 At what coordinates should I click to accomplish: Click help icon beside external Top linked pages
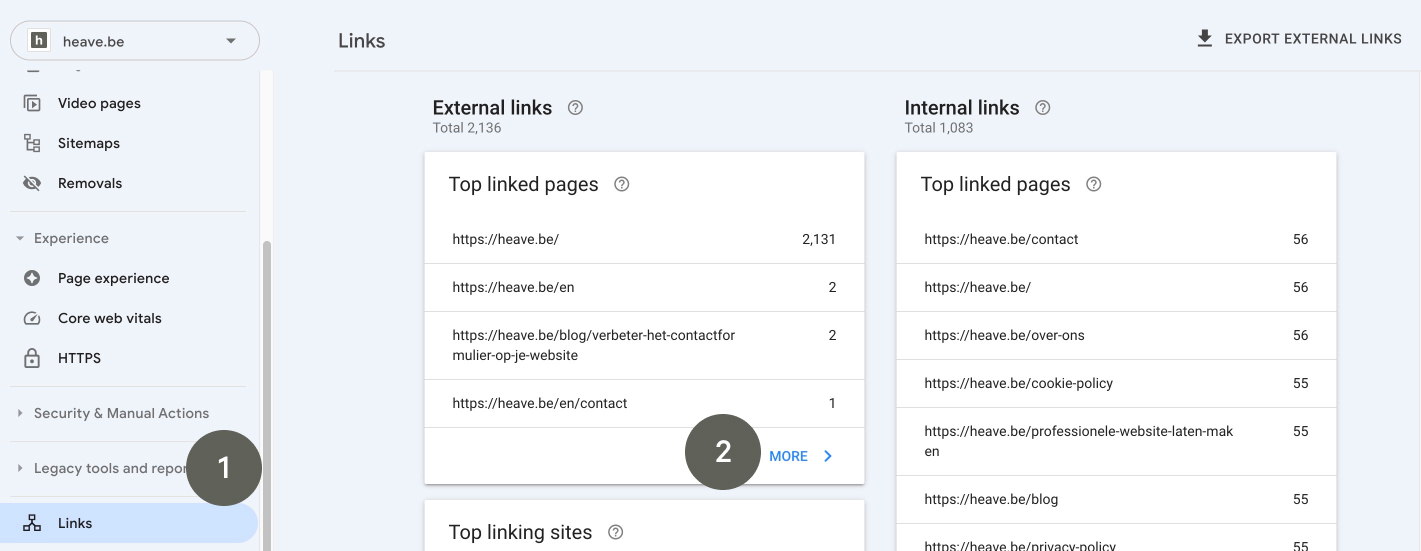click(622, 184)
